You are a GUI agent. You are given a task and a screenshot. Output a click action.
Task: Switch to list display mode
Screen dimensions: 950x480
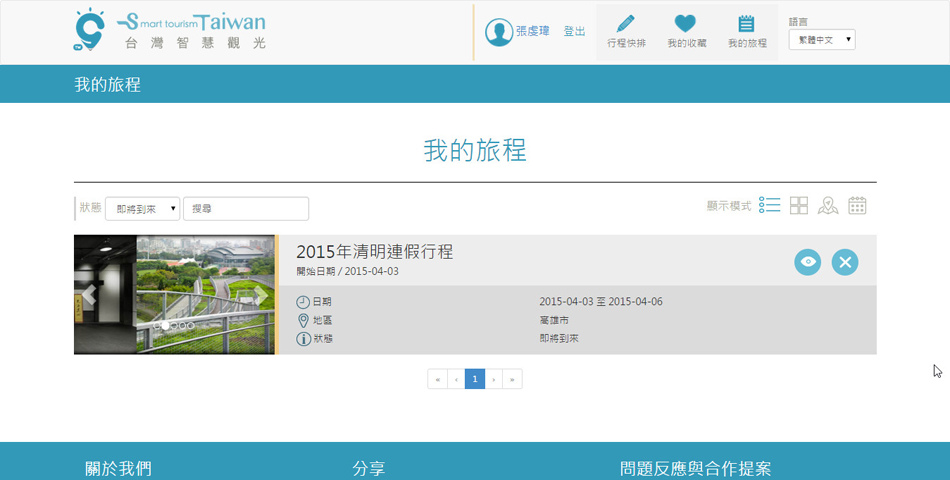(769, 205)
